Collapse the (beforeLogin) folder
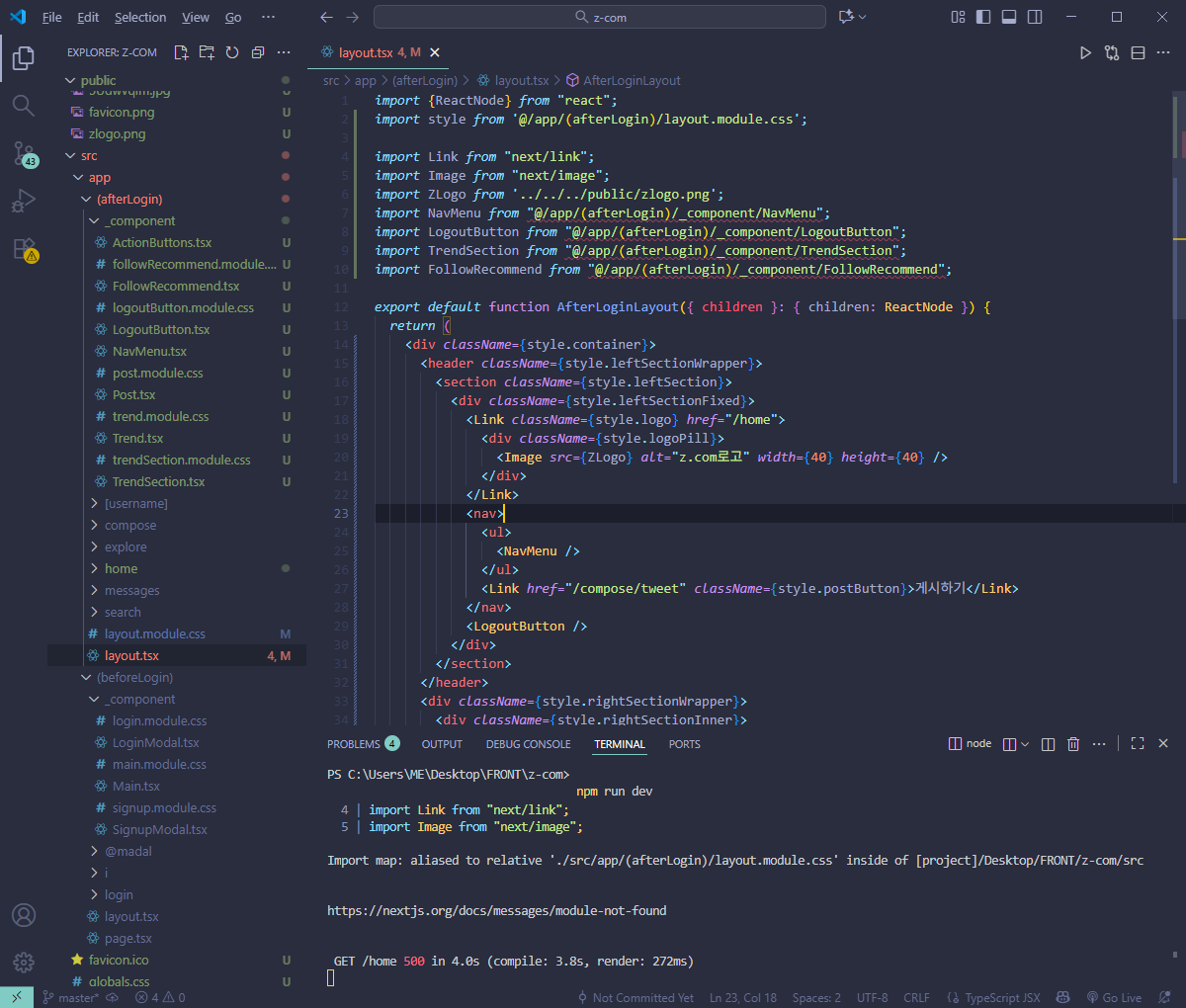Viewport: 1186px width, 1008px height. coord(176,677)
